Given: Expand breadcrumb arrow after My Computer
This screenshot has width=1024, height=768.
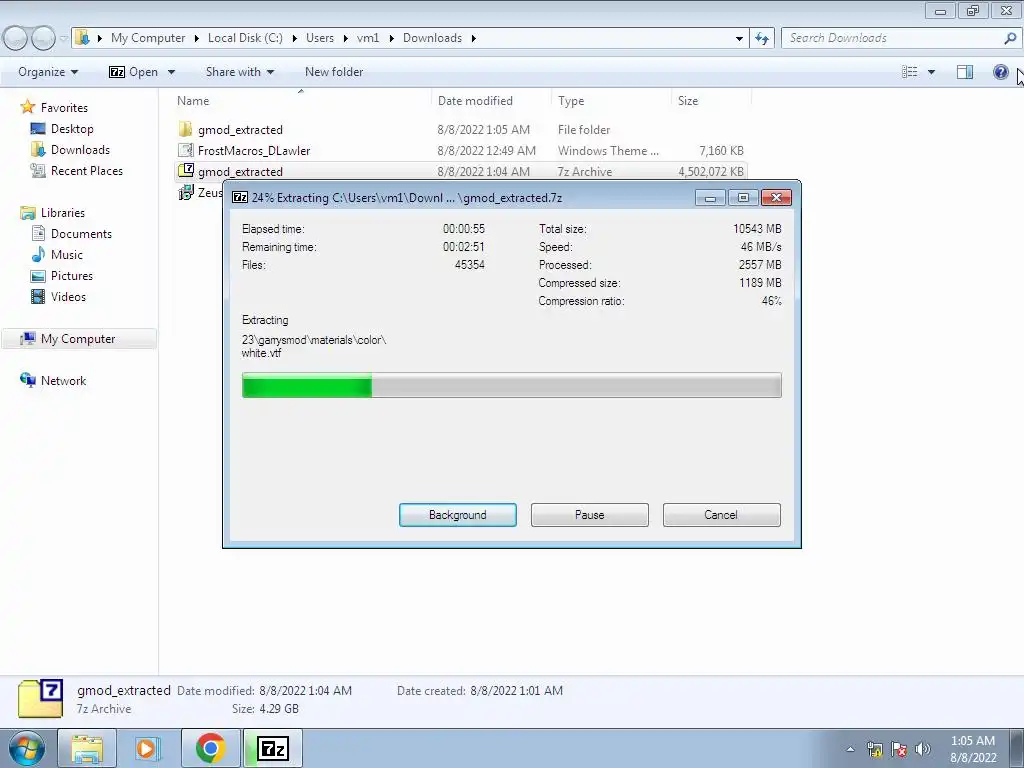Looking at the screenshot, I should click(197, 38).
